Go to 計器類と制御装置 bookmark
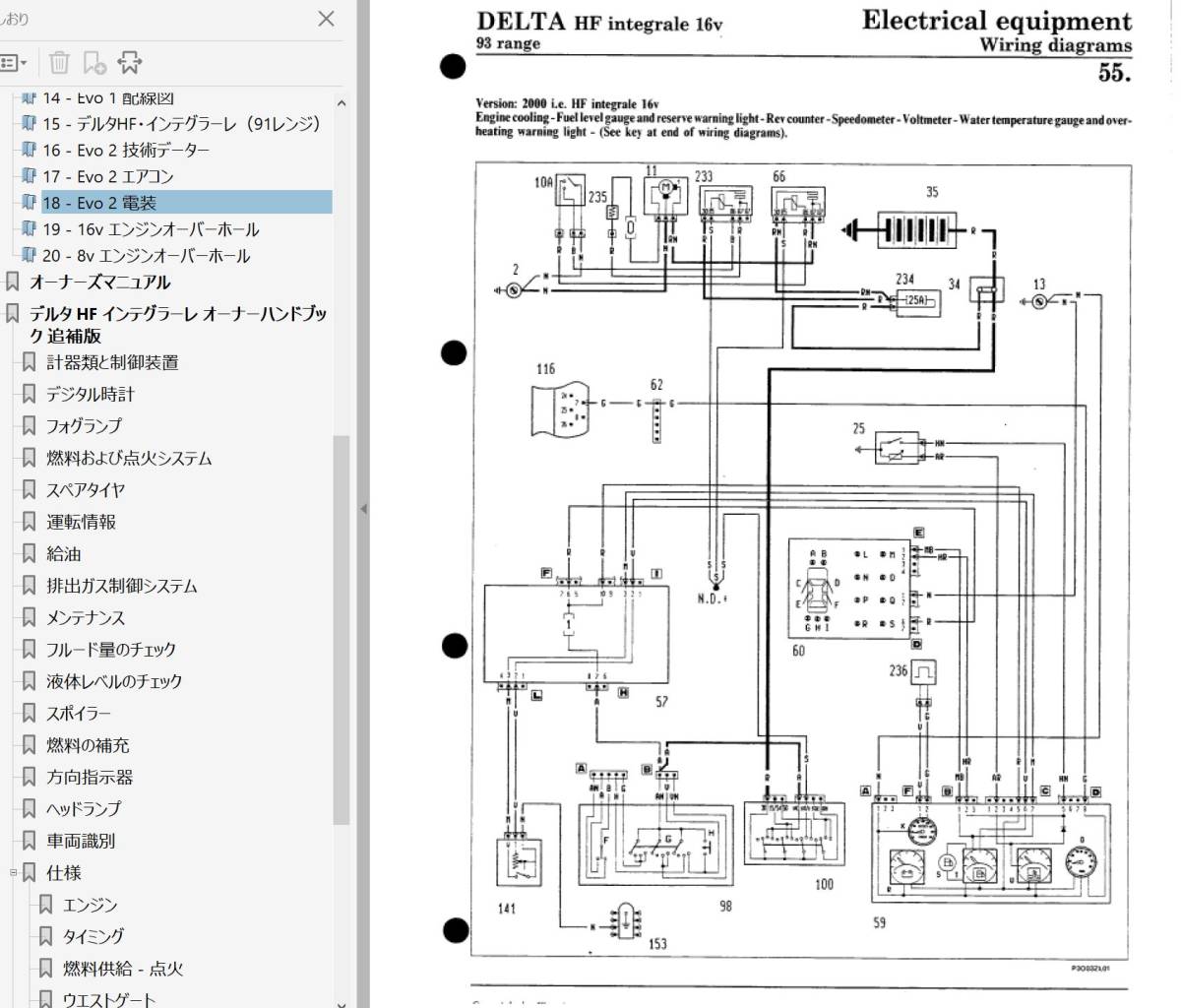The height and width of the screenshot is (1008, 1181). (112, 362)
